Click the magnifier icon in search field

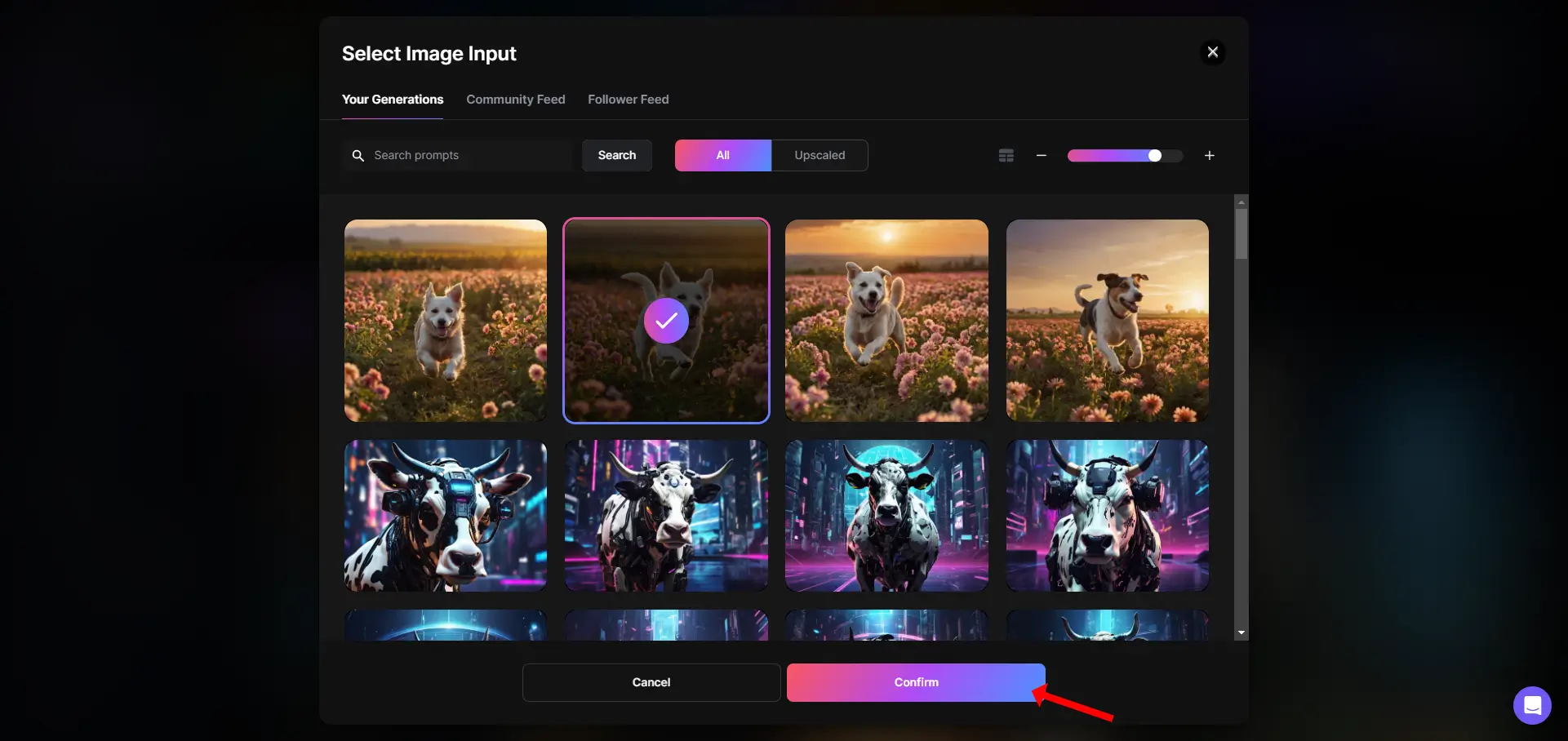358,155
